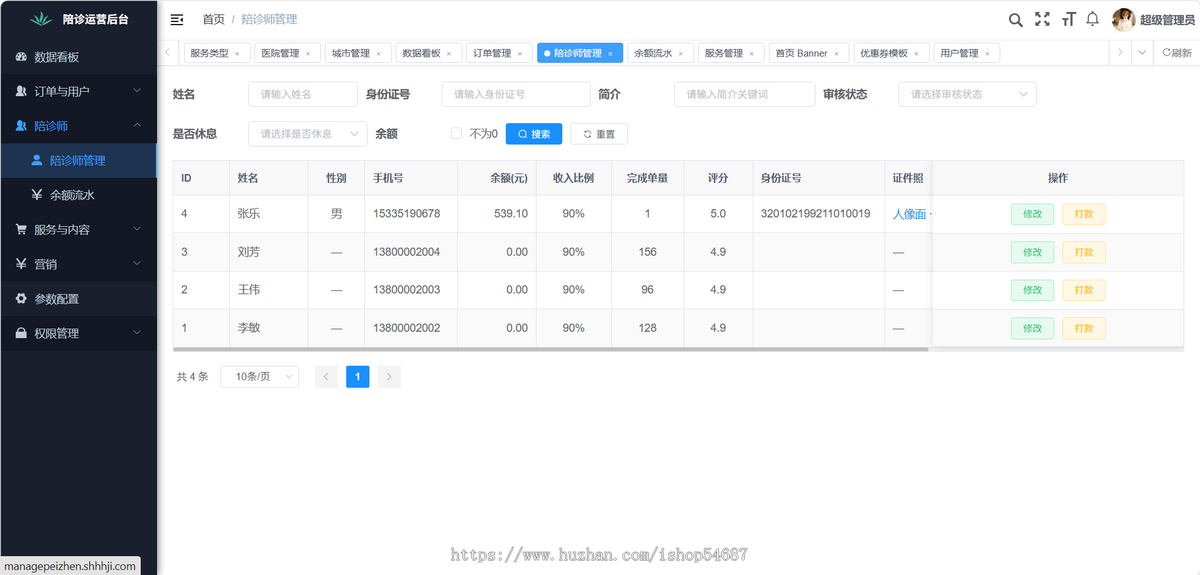This screenshot has width=1200, height=575.
Task: Click the 刷新 refresh control
Action: point(1177,53)
